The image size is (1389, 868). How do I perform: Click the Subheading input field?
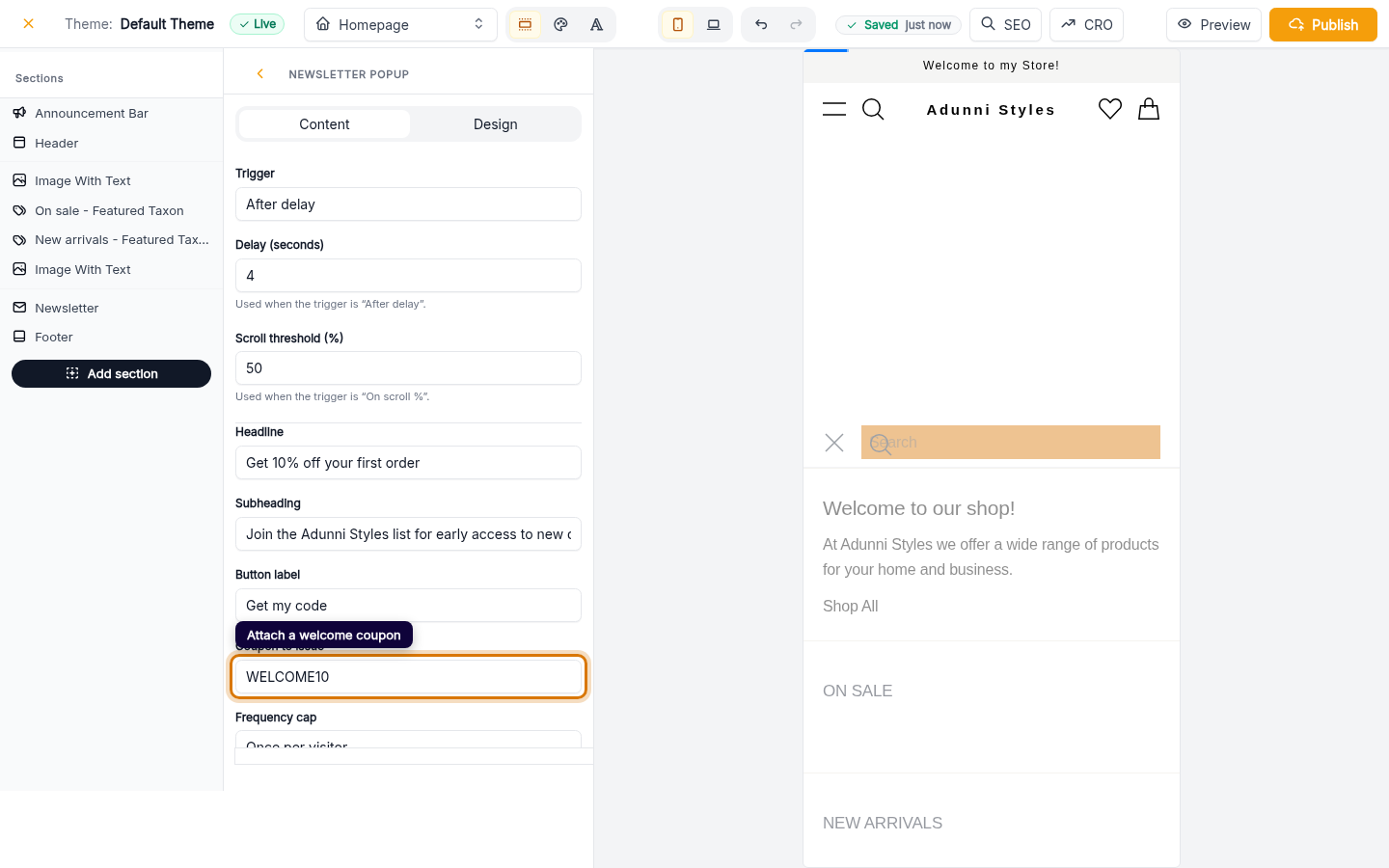[408, 534]
